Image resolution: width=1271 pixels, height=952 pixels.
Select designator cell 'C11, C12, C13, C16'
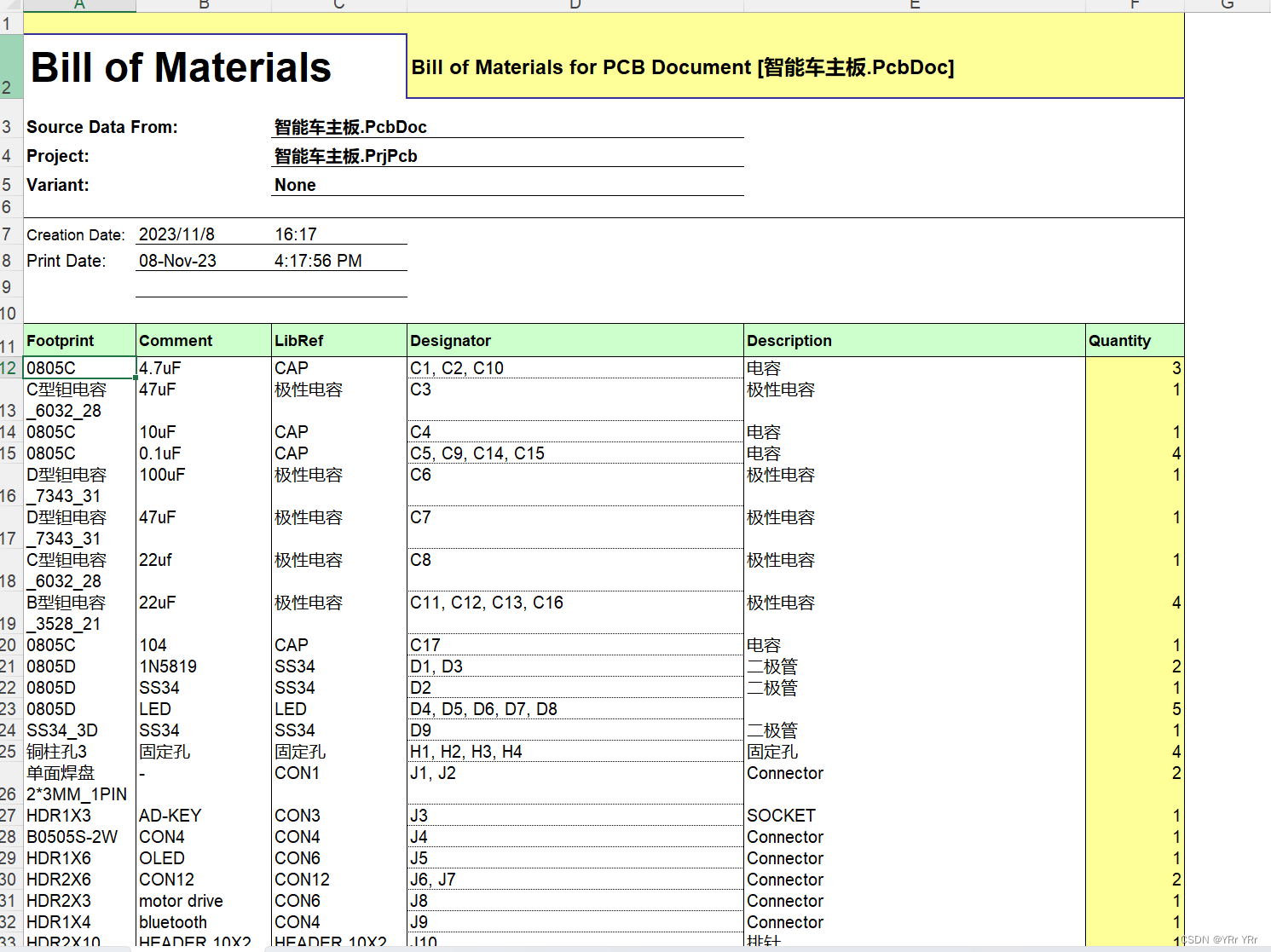575,613
